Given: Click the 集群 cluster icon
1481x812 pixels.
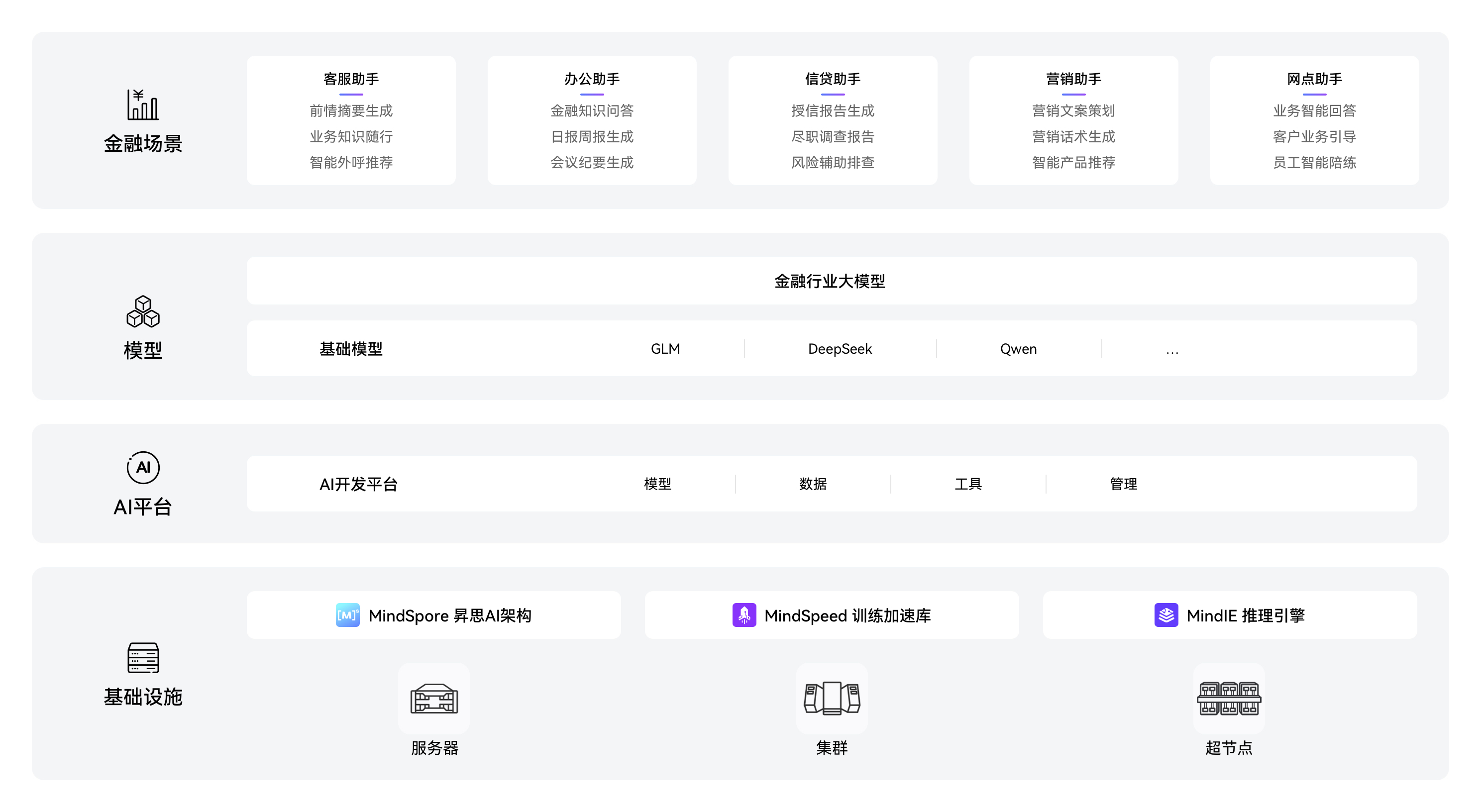Looking at the screenshot, I should click(x=832, y=698).
